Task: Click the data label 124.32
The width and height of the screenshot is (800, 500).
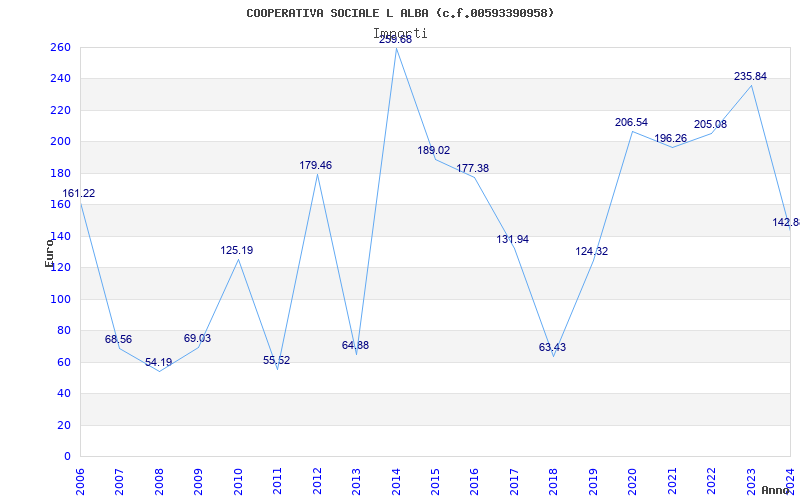Action: click(x=592, y=252)
